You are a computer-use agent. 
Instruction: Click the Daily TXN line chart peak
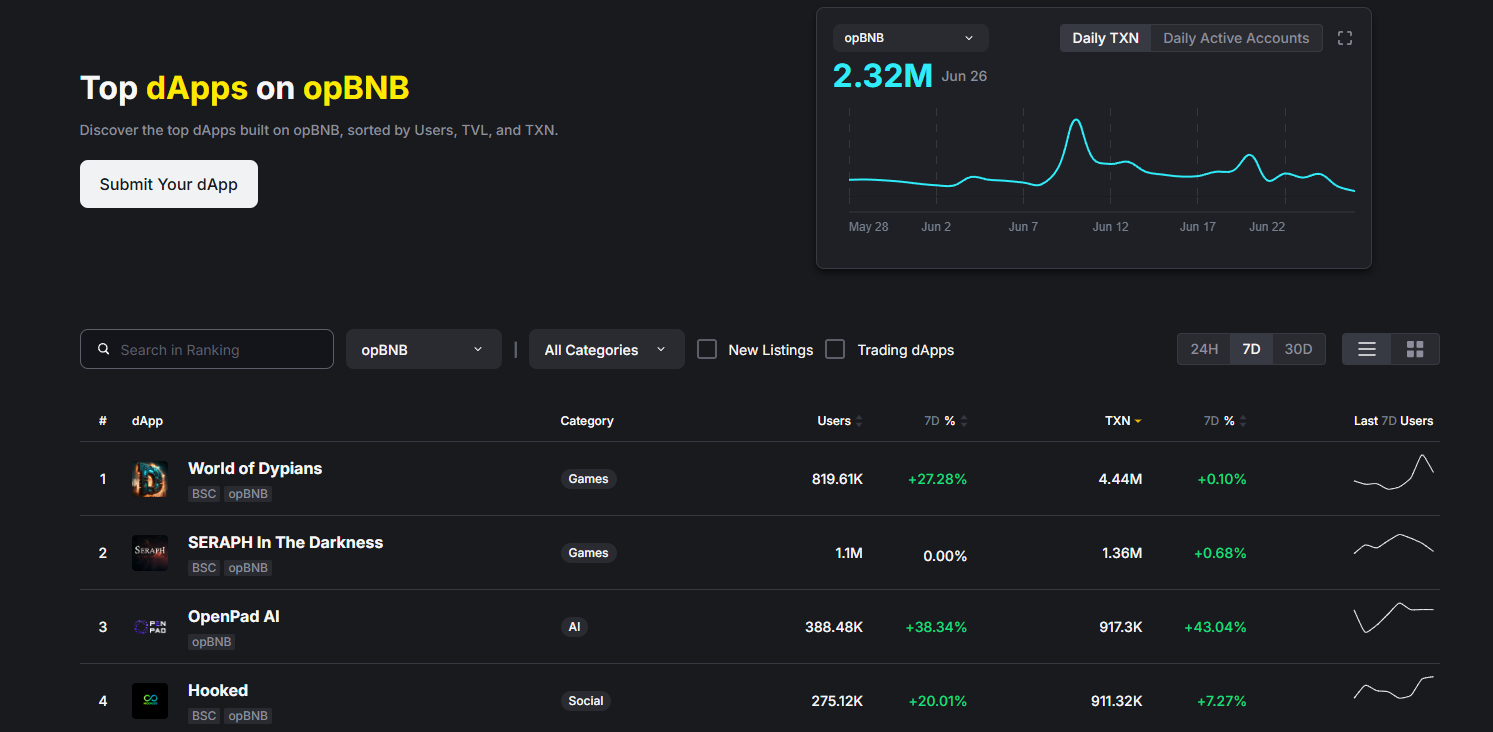(1076, 120)
